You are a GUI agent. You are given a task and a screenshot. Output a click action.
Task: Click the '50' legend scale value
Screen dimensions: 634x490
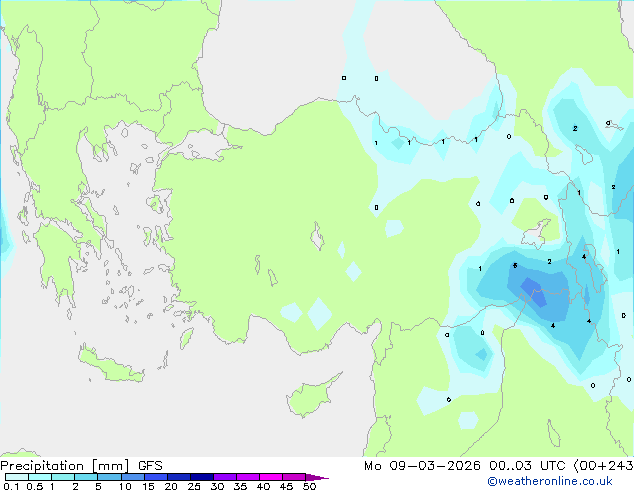pos(309,486)
